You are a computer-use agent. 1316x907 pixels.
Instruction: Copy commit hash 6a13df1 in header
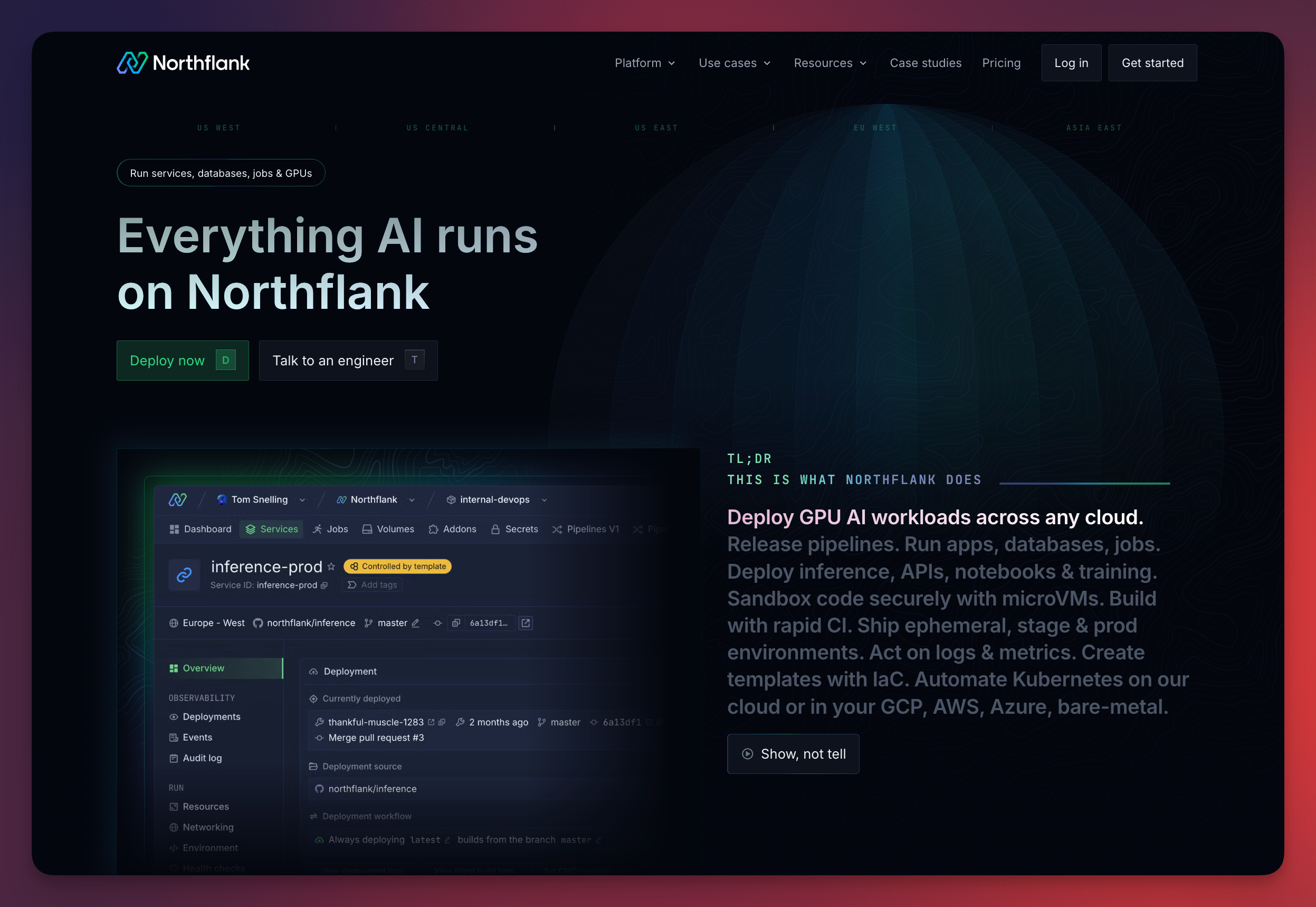pos(455,623)
